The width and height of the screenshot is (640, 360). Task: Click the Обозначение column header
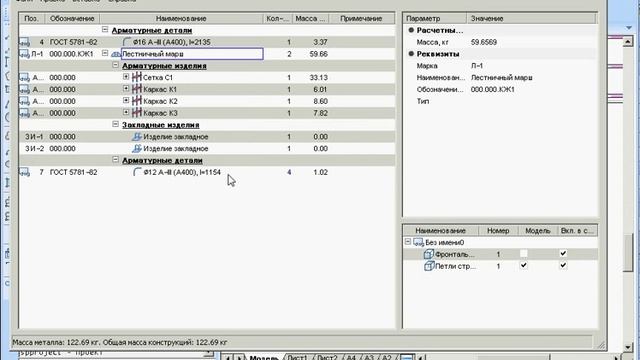72,18
